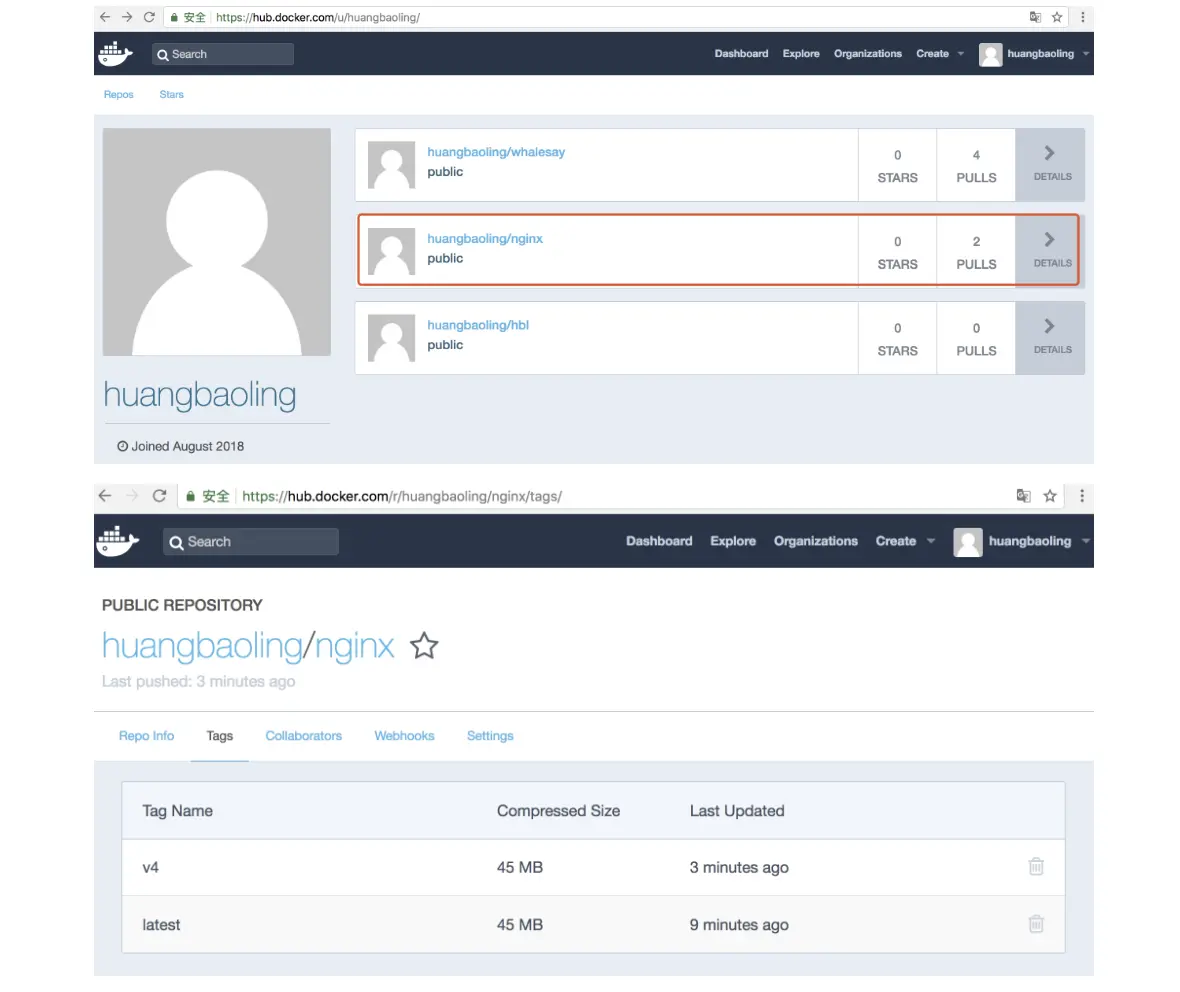
Task: Switch to the Stars tab
Action: click(172, 94)
